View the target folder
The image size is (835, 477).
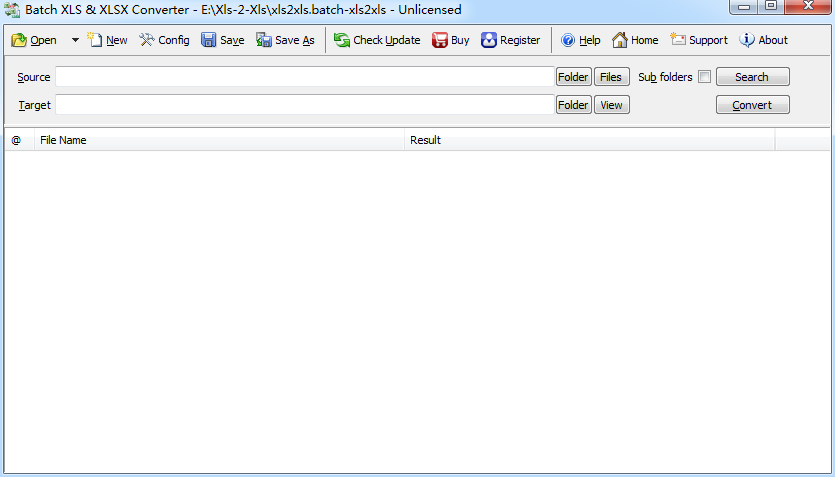pyautogui.click(x=611, y=105)
